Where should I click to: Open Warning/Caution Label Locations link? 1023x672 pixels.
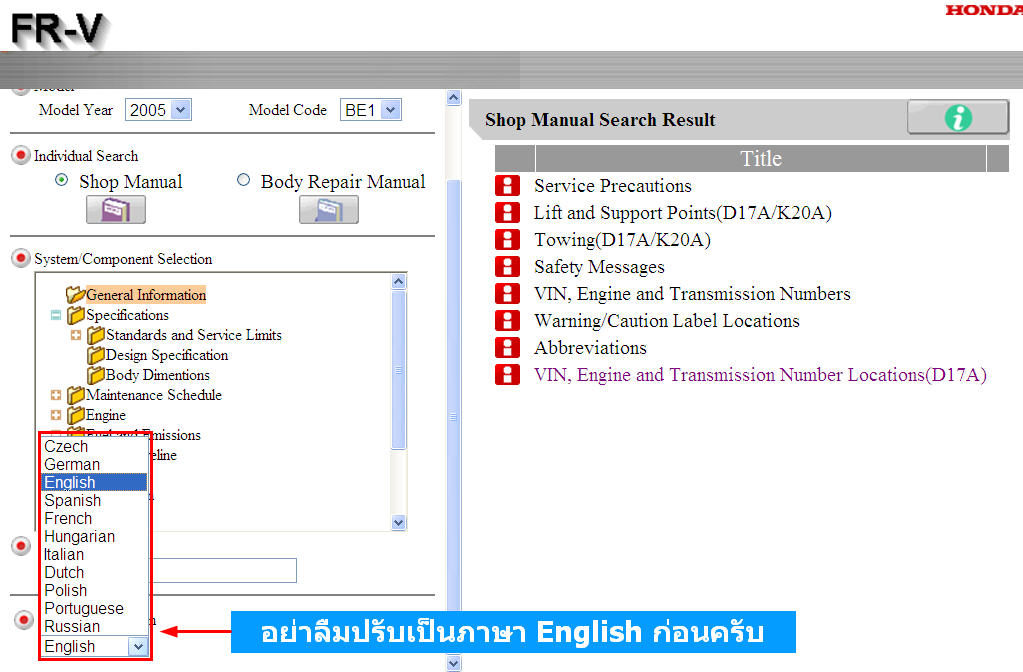pyautogui.click(x=667, y=321)
